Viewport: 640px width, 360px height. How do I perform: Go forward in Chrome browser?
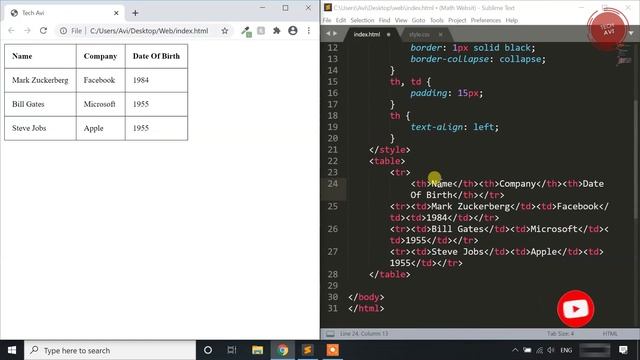coord(27,31)
